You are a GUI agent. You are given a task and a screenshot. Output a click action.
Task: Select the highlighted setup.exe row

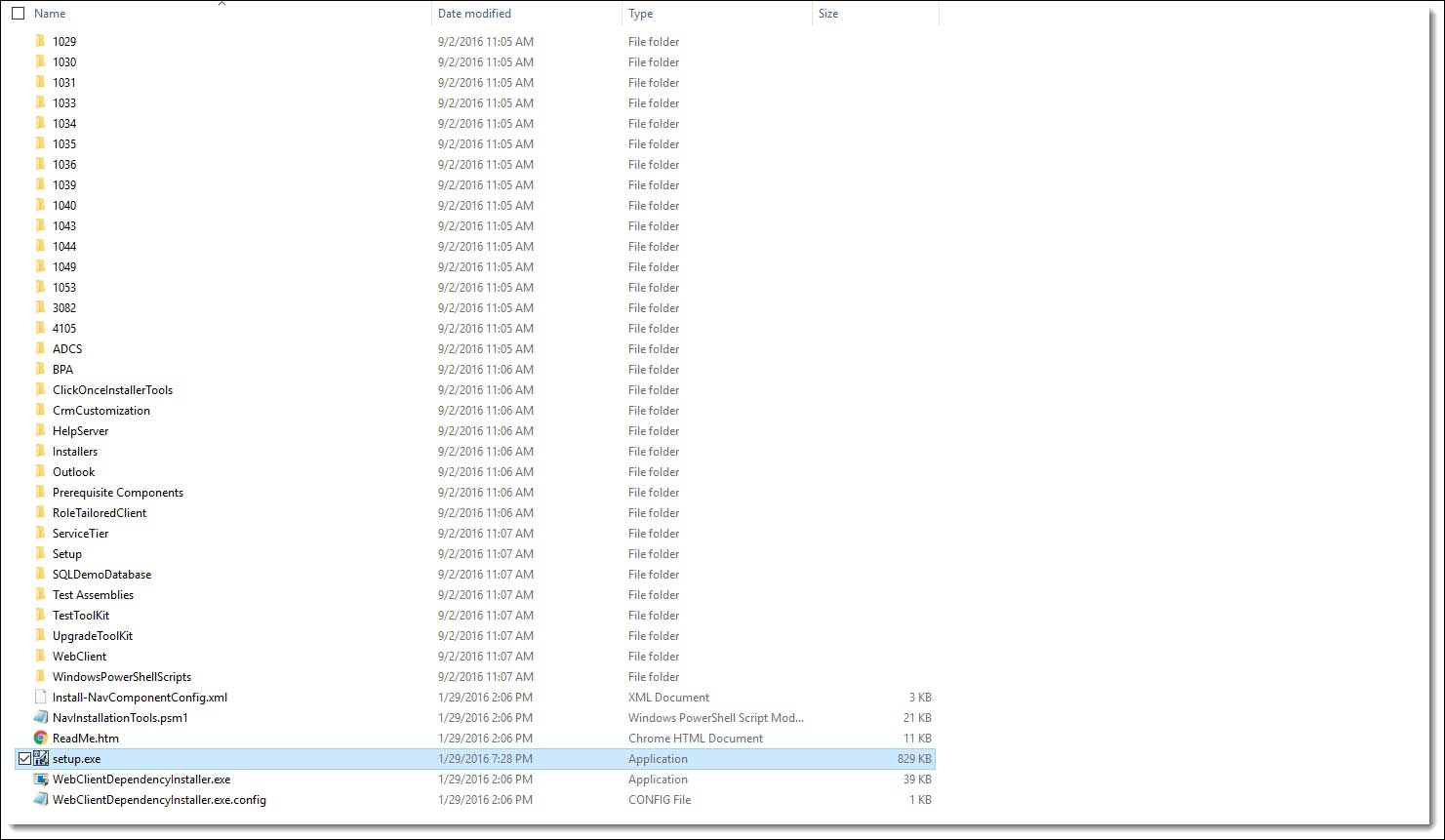293,758
